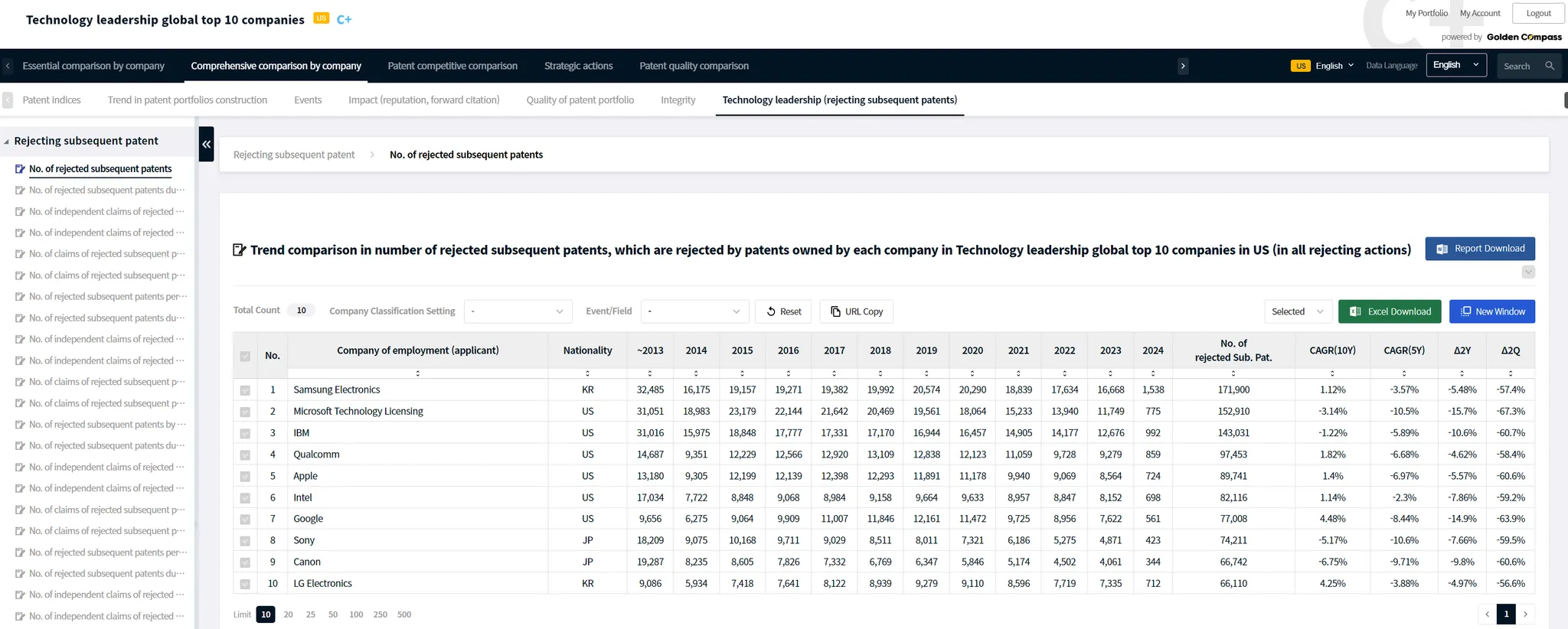
Task: Click the Excel Download button
Action: tap(1390, 311)
